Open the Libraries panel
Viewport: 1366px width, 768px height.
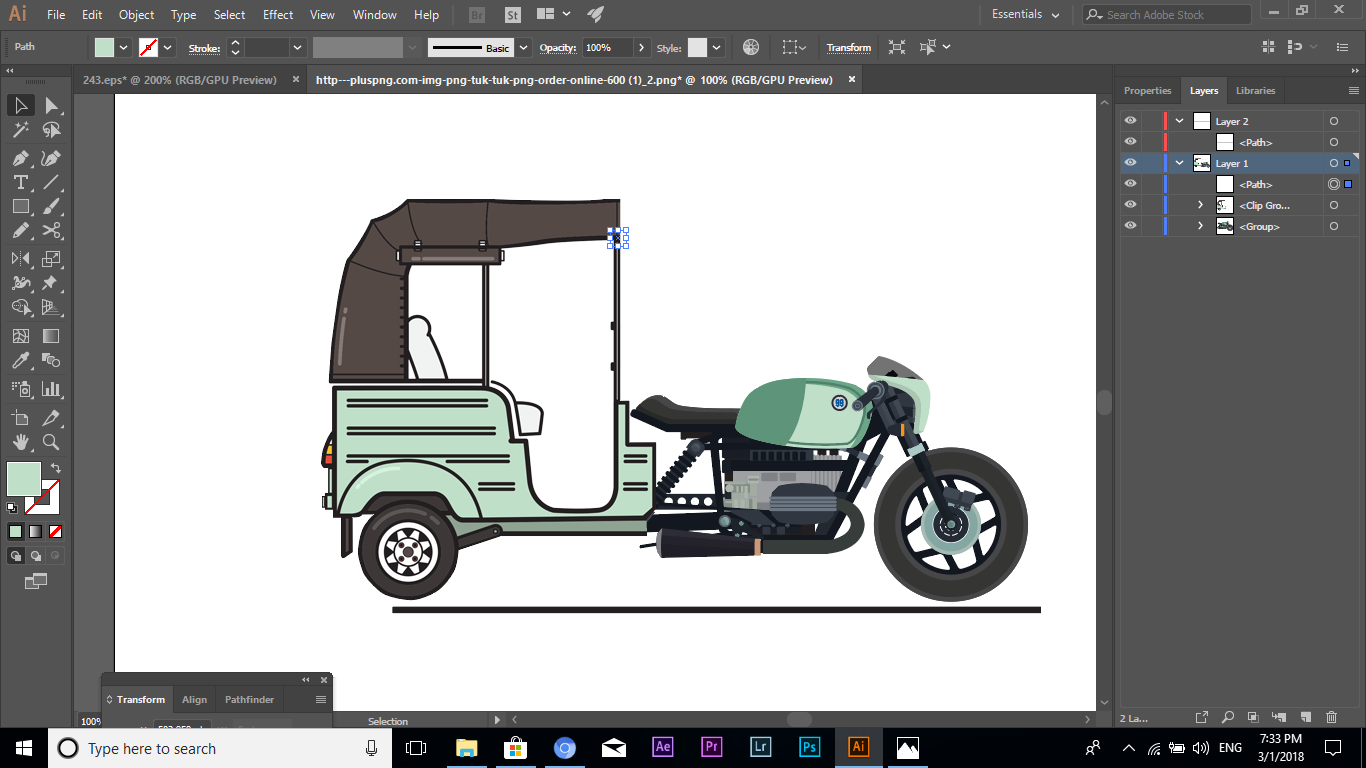1255,90
